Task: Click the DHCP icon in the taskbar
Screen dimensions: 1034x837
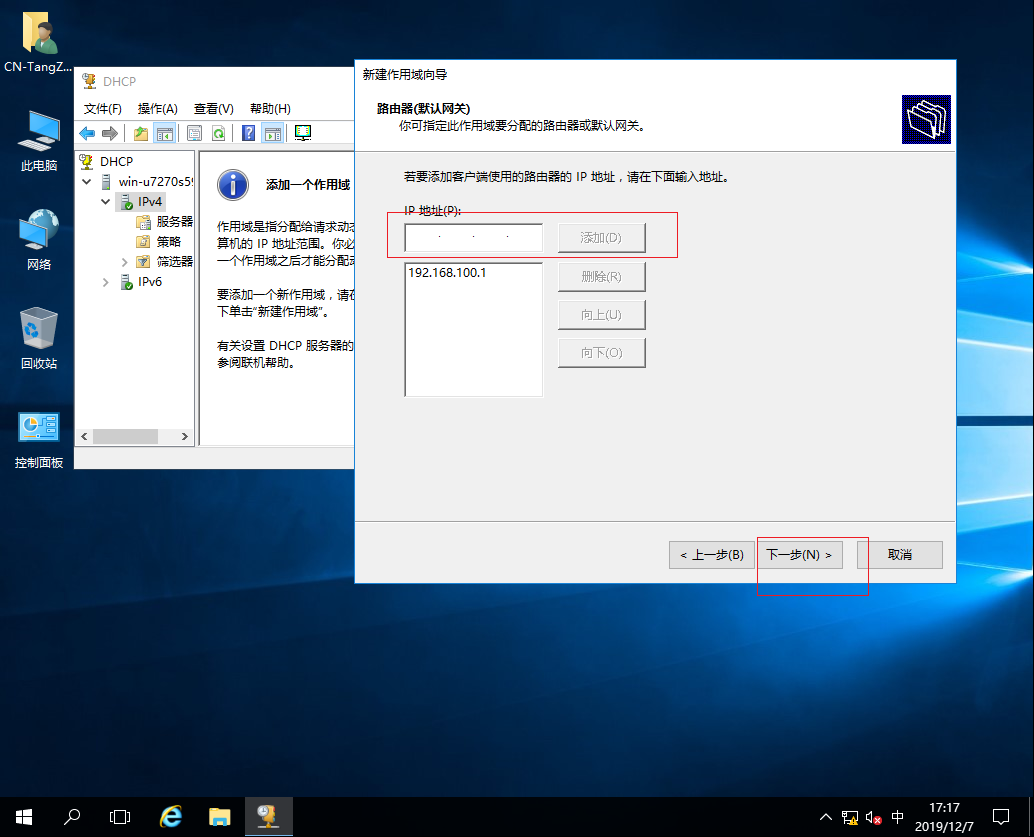Action: click(x=268, y=817)
